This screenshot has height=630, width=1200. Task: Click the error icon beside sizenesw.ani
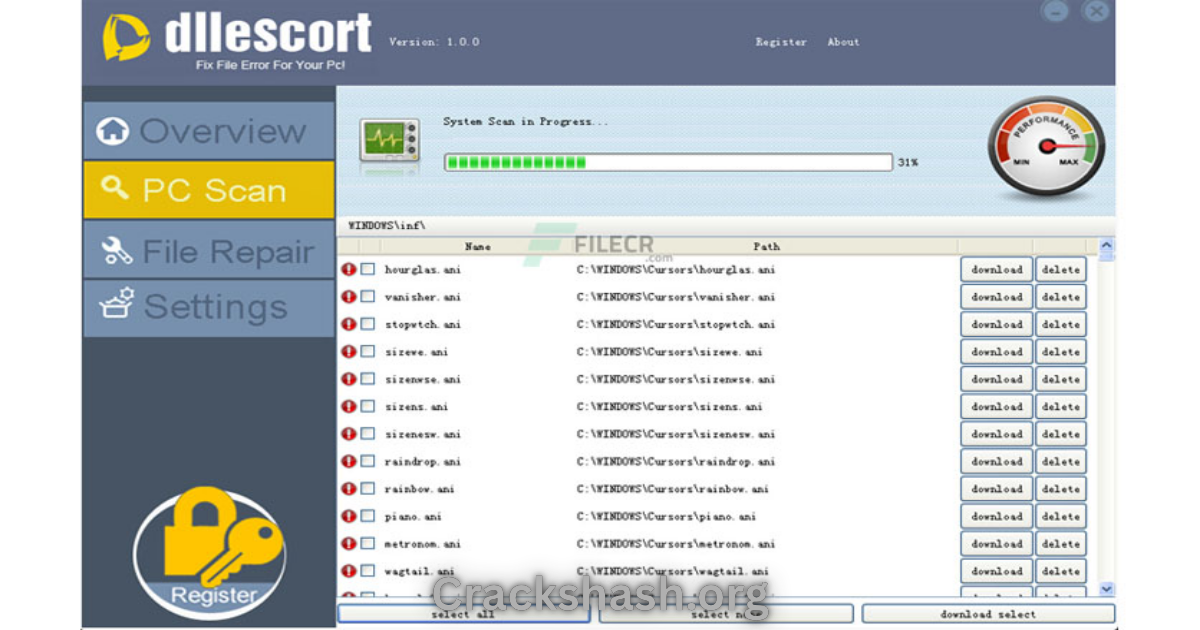coord(348,434)
